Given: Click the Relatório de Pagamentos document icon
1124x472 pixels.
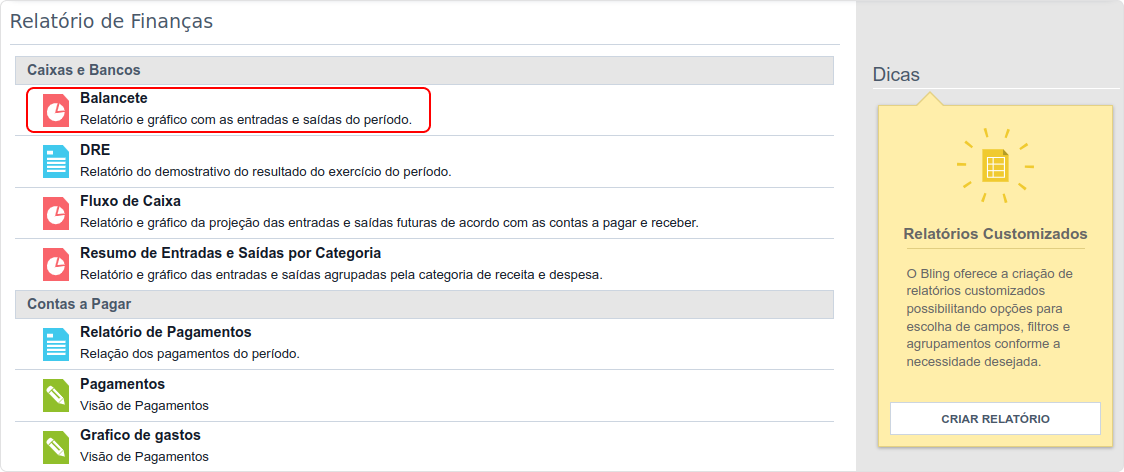Looking at the screenshot, I should pos(55,344).
